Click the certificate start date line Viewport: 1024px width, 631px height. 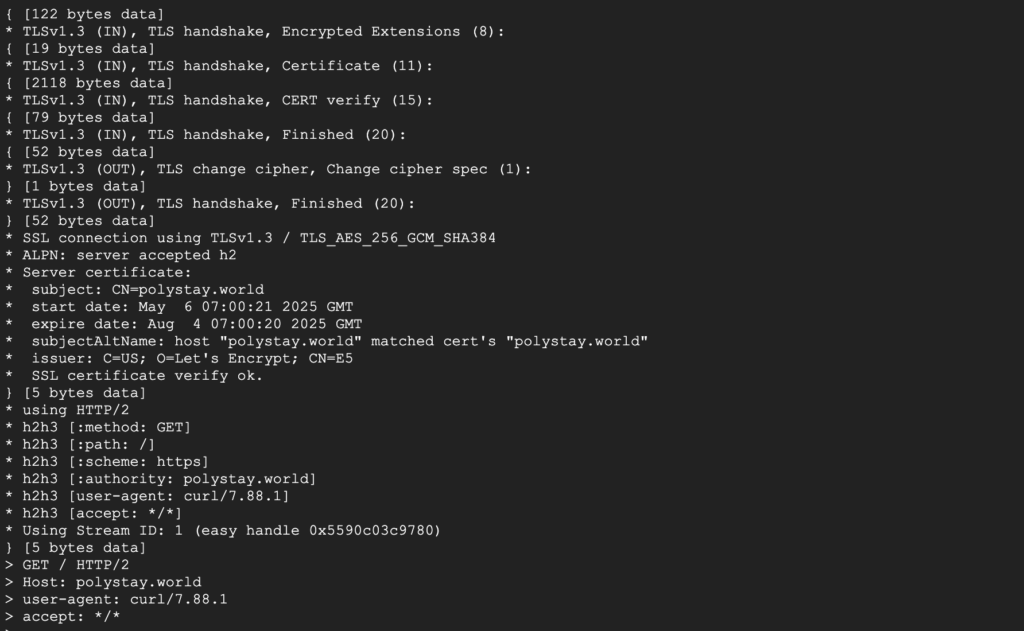[x=179, y=307]
